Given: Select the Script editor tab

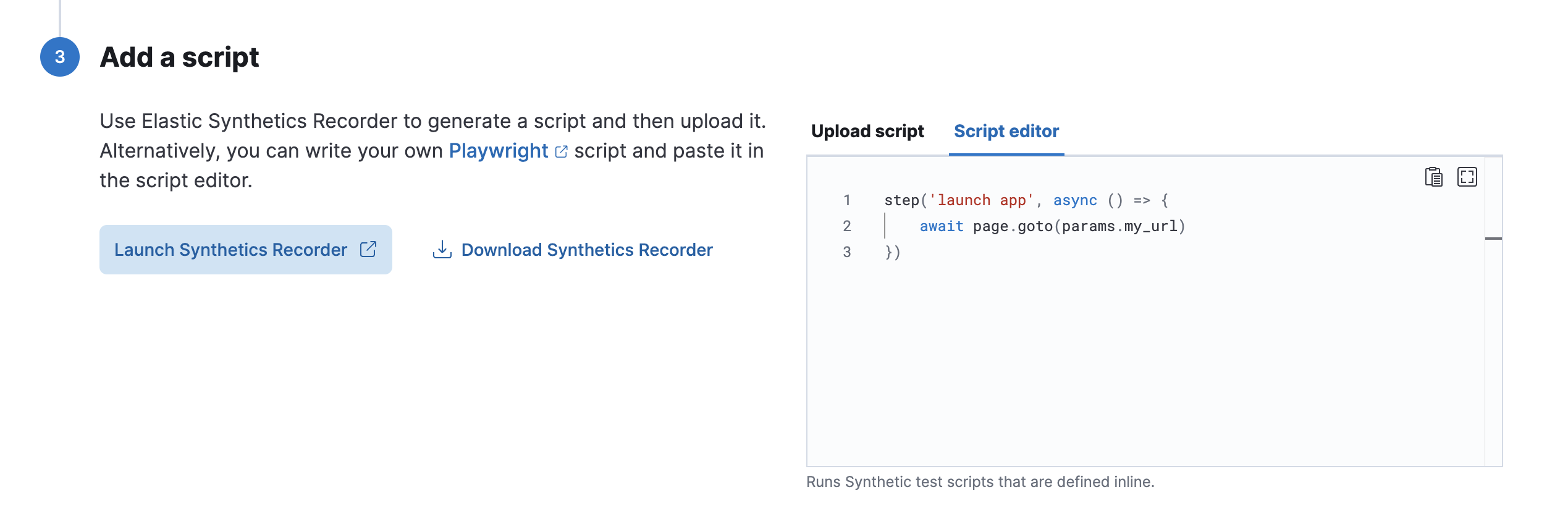Looking at the screenshot, I should pos(1006,131).
